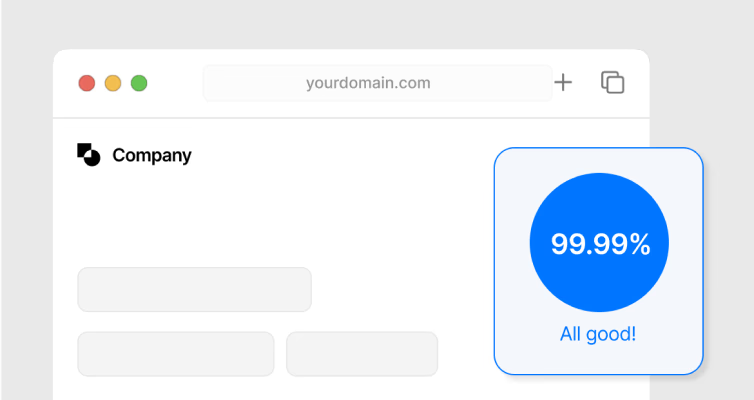The width and height of the screenshot is (754, 400).
Task: Click the lower-left grey placeholder block
Action: pyautogui.click(x=176, y=354)
